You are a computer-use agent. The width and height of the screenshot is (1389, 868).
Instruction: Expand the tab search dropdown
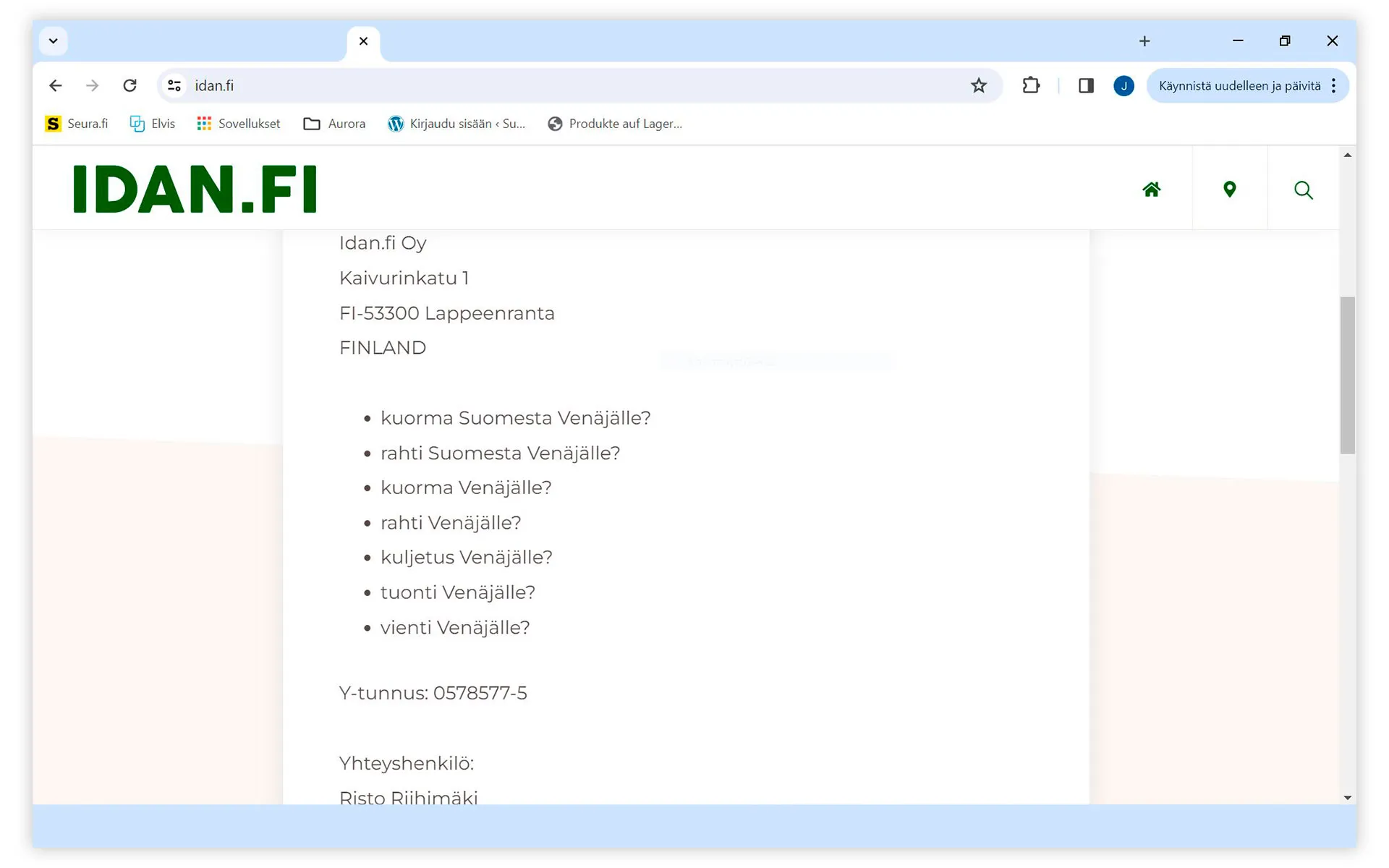coord(54,41)
